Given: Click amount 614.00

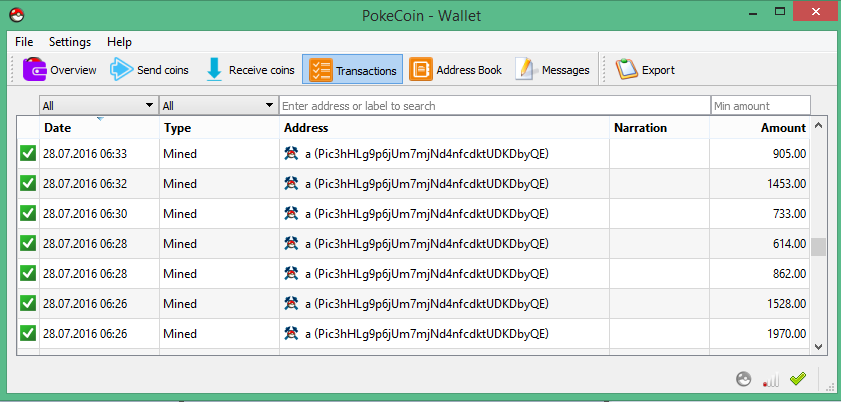Looking at the screenshot, I should (x=789, y=244).
